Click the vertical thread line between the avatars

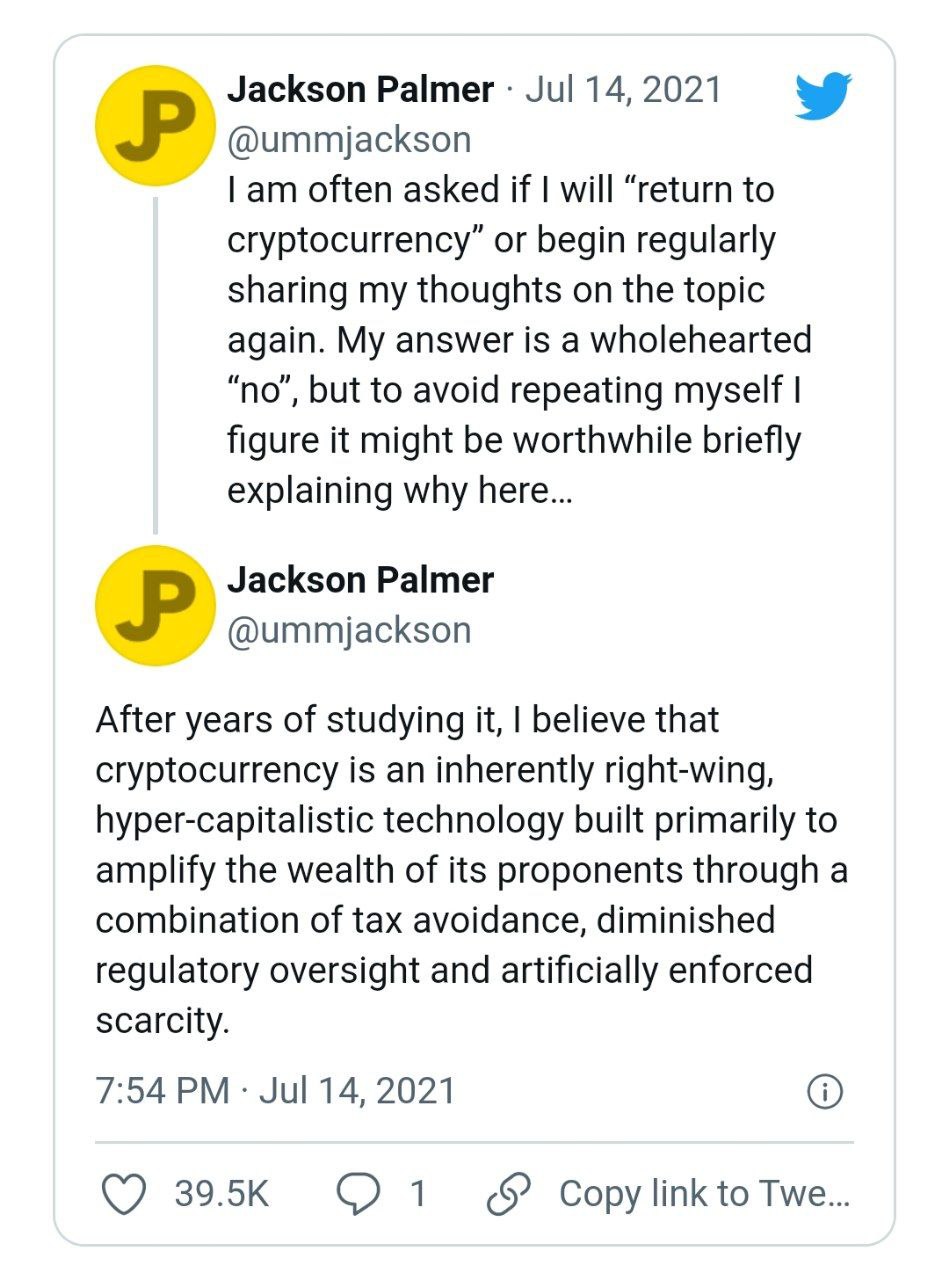tap(155, 365)
